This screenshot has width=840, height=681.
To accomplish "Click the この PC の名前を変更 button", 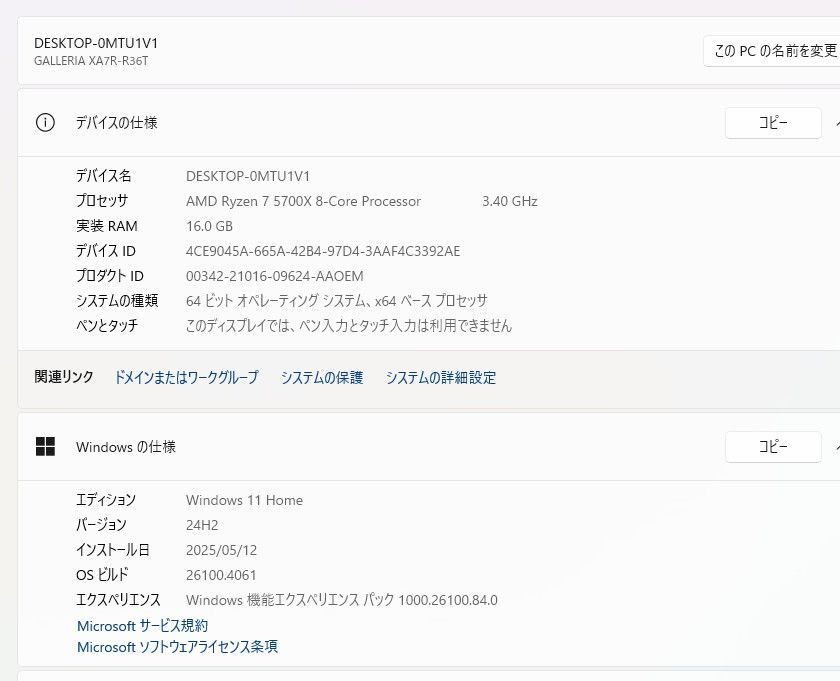I will 772,51.
